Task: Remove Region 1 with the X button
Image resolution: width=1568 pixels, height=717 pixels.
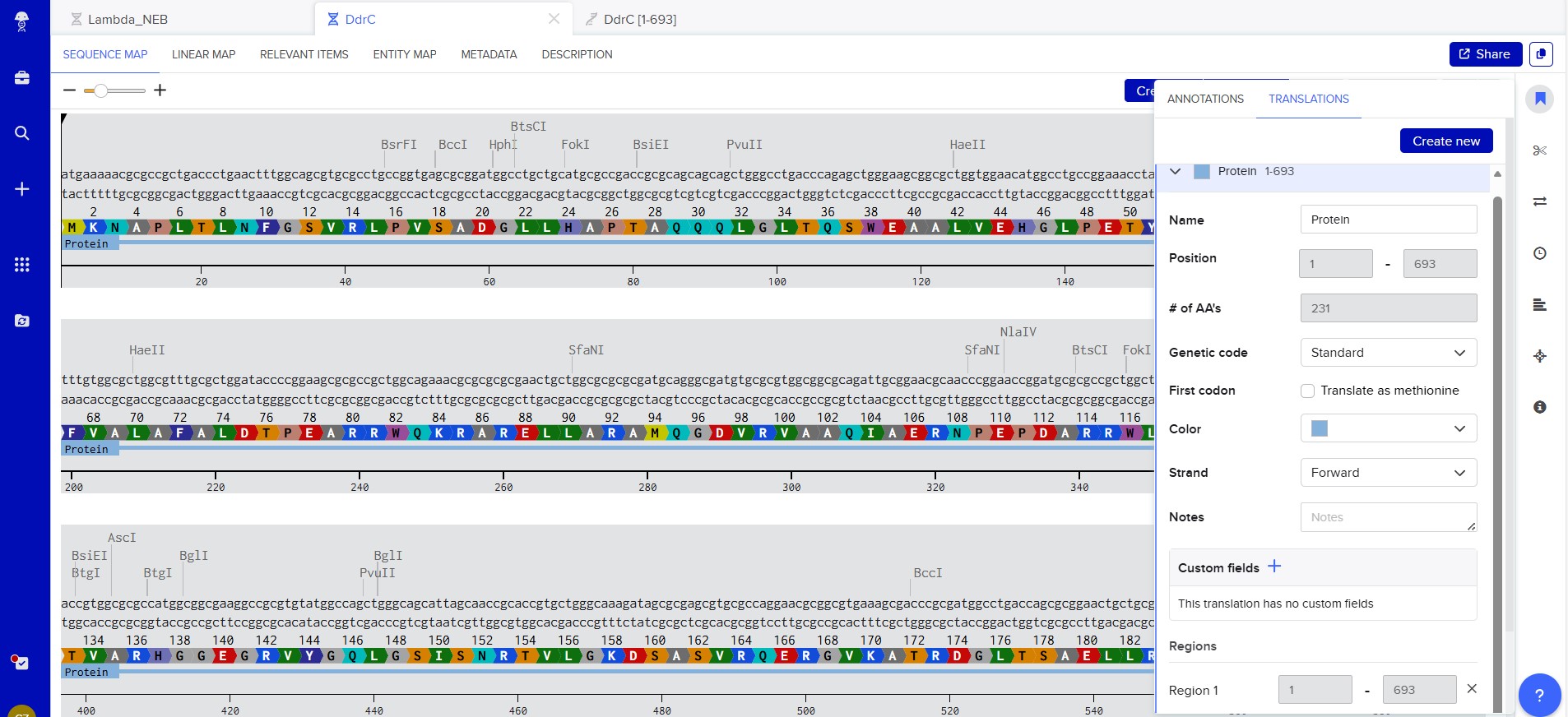Action: click(1472, 689)
